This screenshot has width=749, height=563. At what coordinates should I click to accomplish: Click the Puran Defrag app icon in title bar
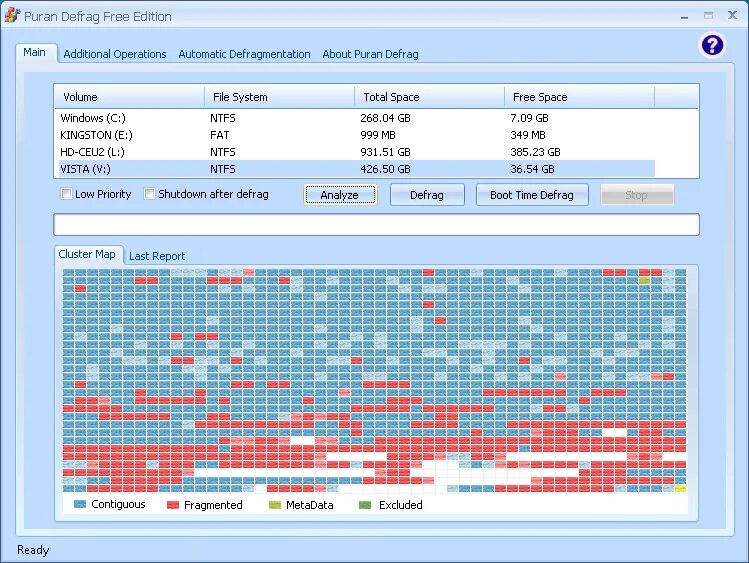click(x=12, y=16)
